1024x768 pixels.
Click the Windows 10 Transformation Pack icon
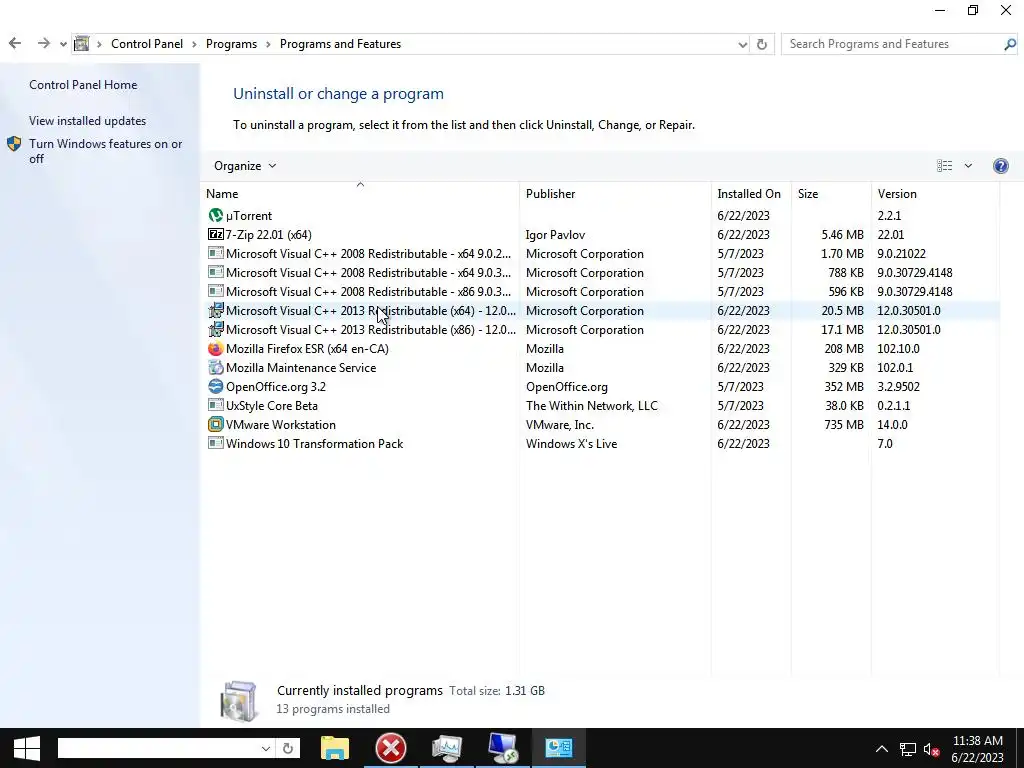[216, 443]
